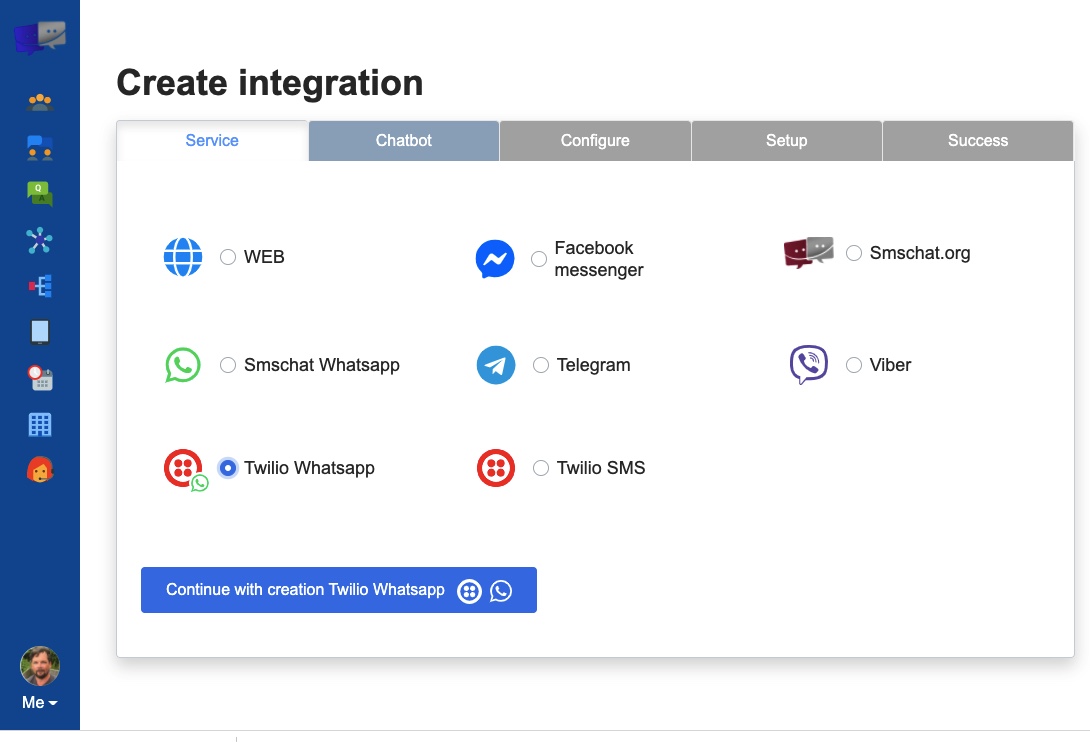Open the blue chat with people sidebar icon
The height and width of the screenshot is (742, 1090).
click(x=40, y=148)
